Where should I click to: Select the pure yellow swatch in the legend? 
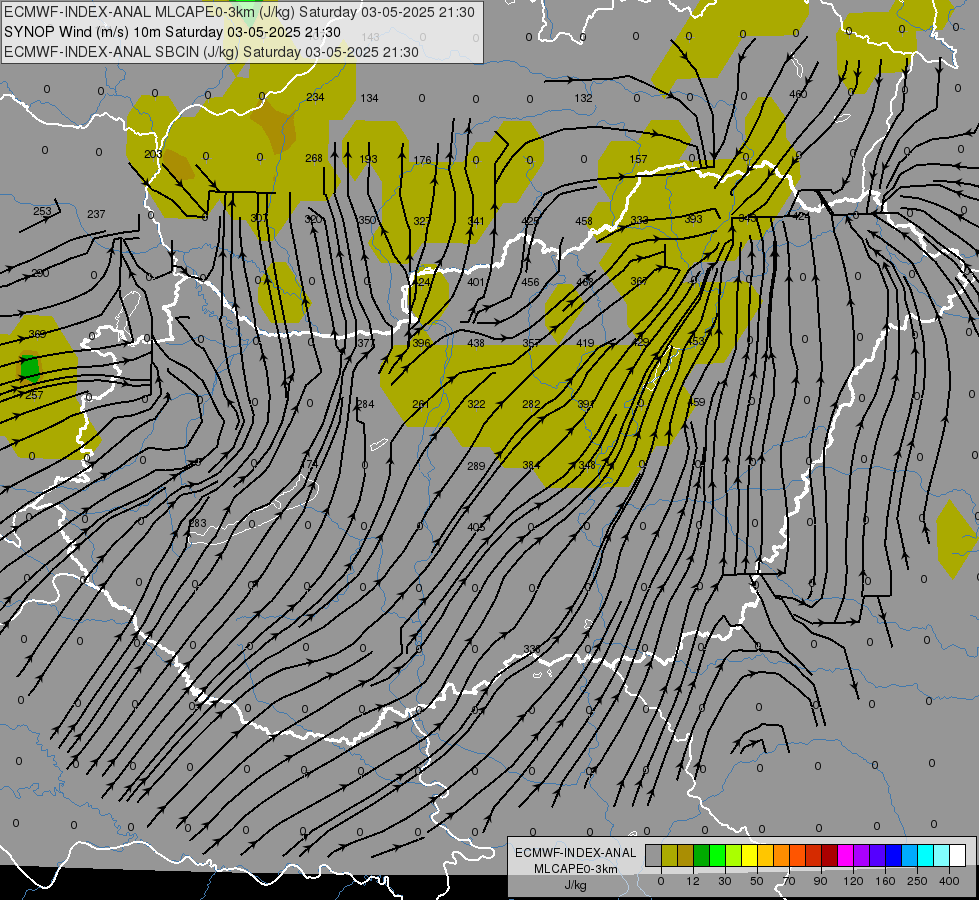749,855
